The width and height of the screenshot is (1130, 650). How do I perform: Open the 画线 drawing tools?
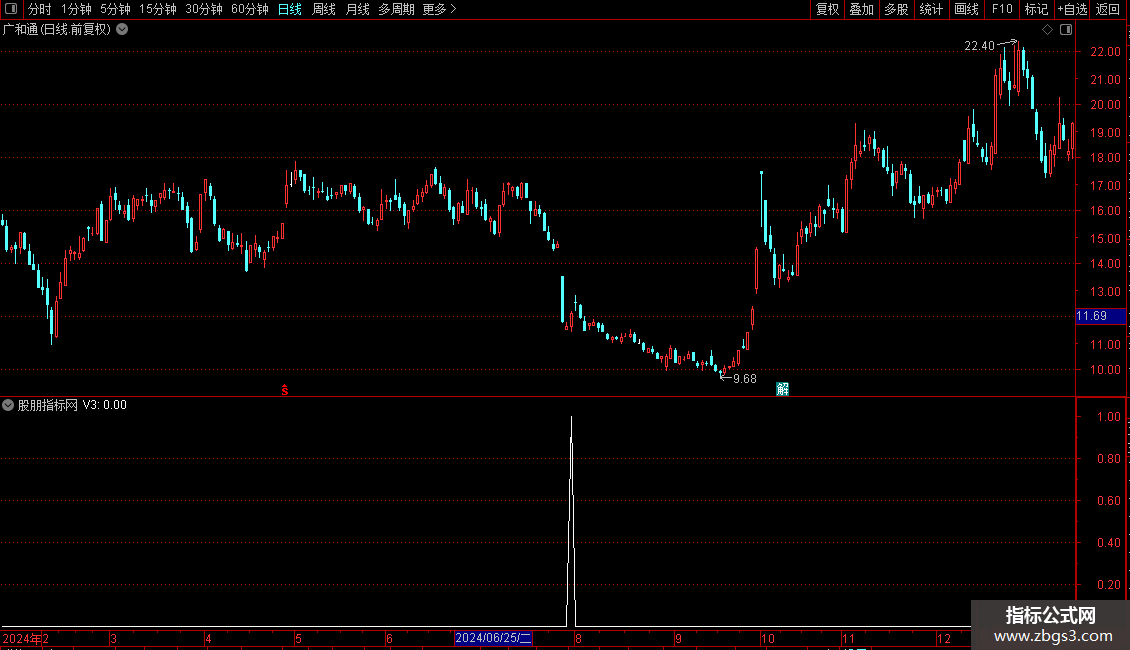966,9
